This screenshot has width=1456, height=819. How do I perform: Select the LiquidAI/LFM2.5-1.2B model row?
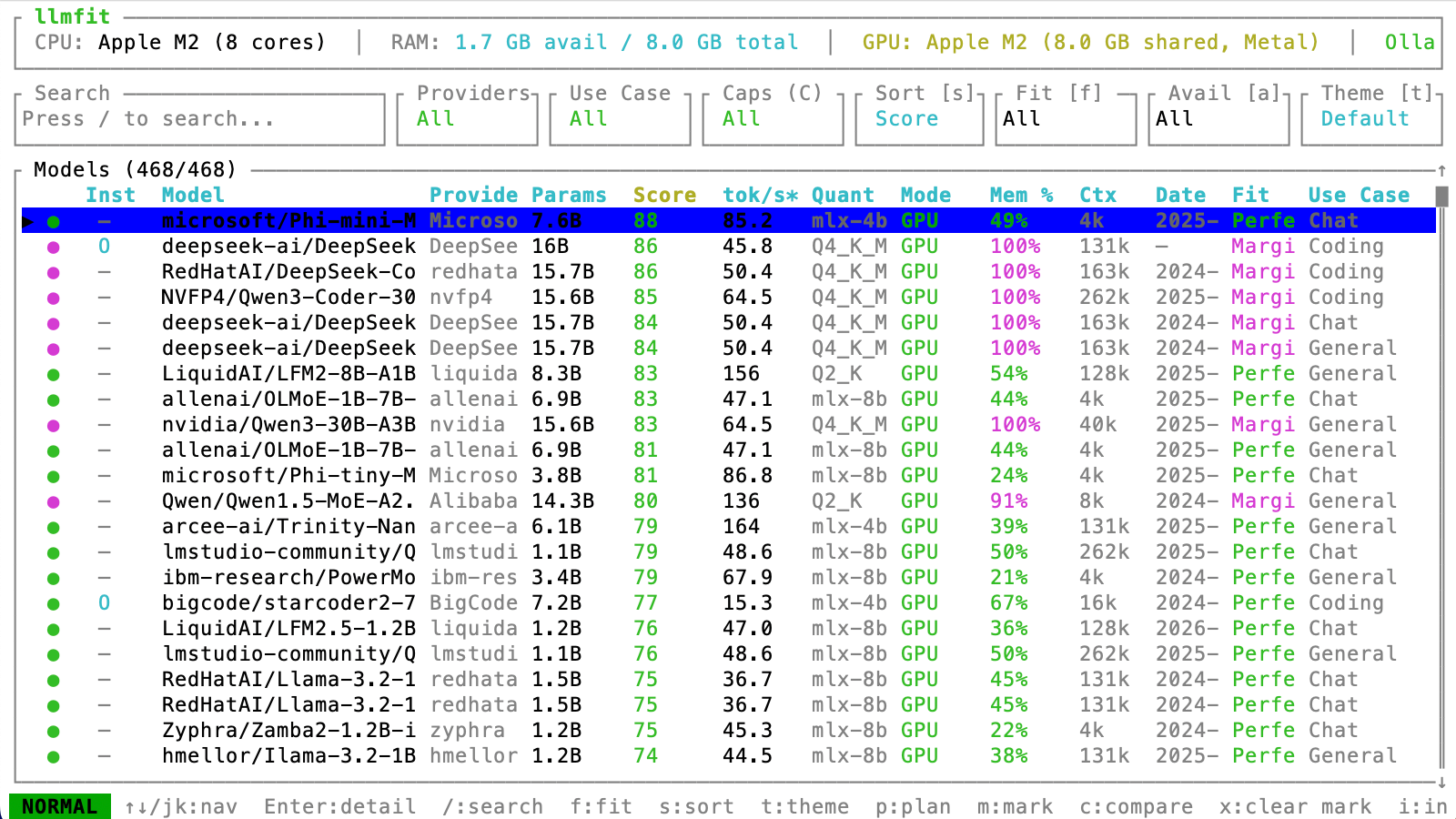[x=728, y=629]
